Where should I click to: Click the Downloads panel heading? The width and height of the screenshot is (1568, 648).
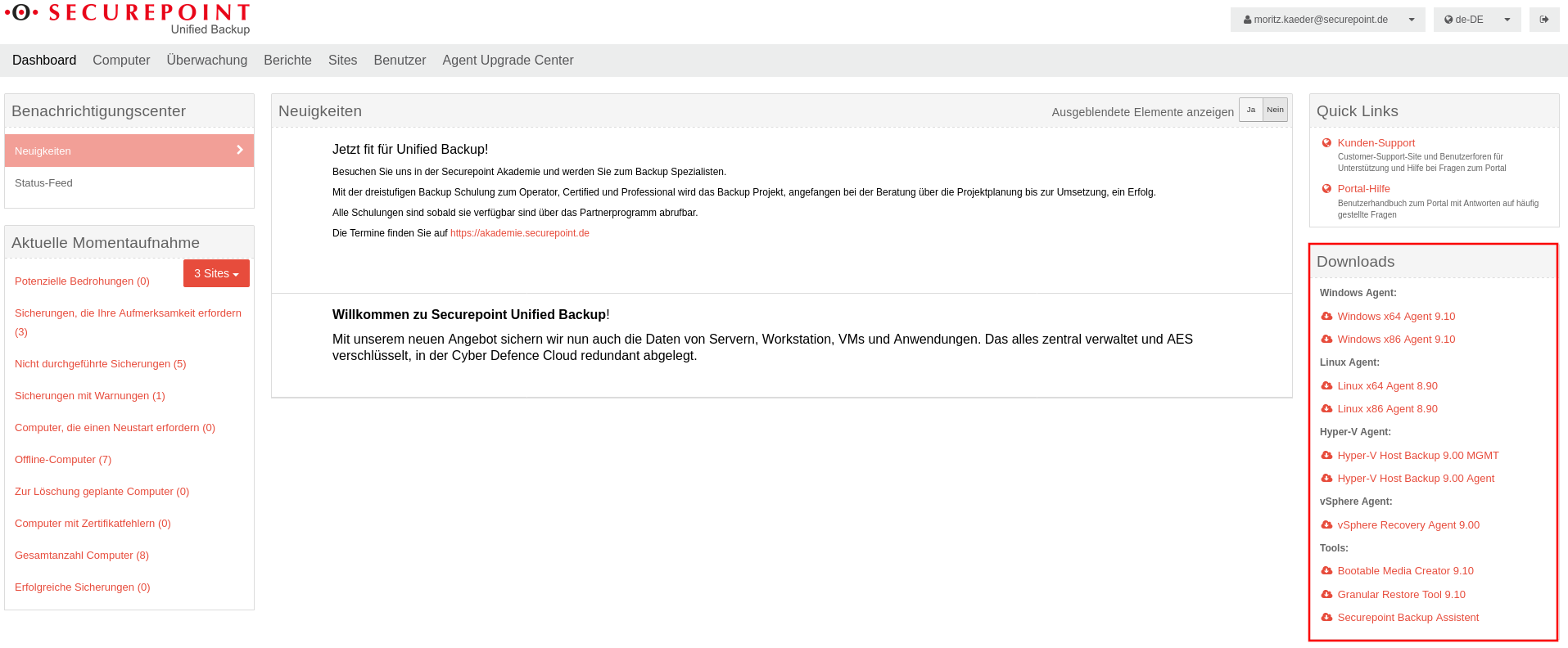[1356, 262]
